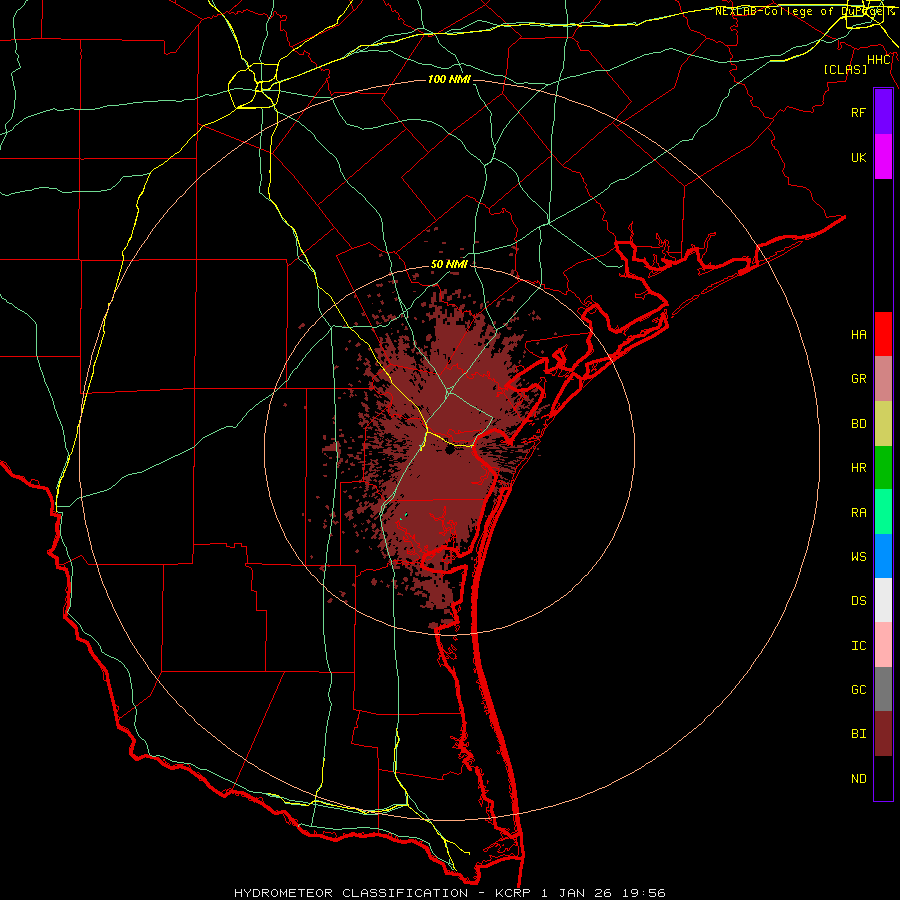Click the radar site black dot at center
This screenshot has width=900, height=900.
click(x=449, y=450)
